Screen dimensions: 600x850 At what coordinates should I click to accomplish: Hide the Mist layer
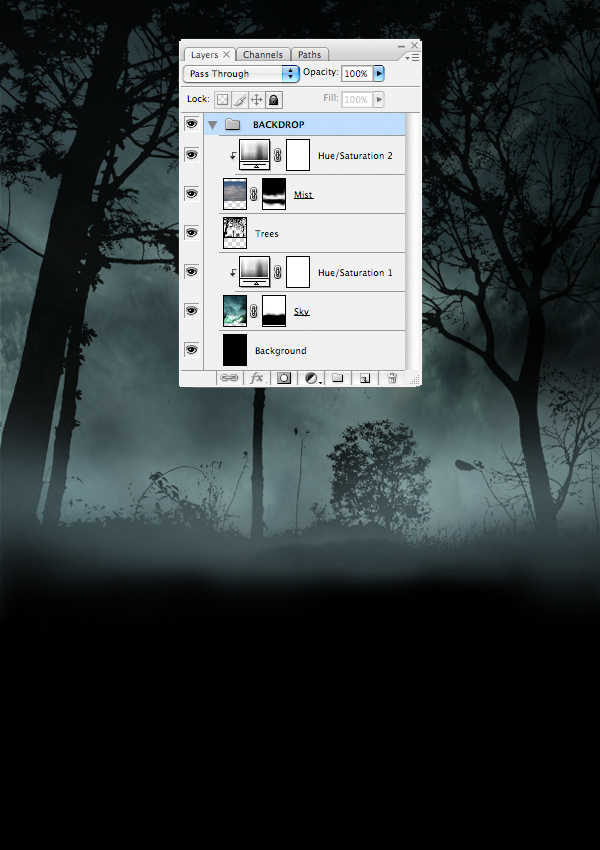191,194
